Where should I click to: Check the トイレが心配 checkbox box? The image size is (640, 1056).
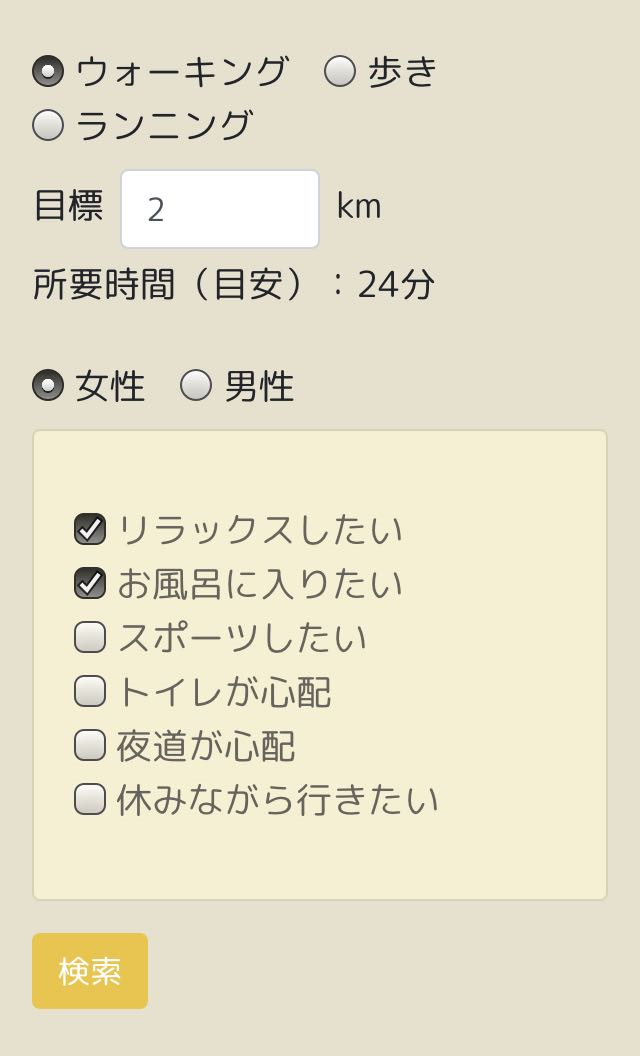point(90,691)
